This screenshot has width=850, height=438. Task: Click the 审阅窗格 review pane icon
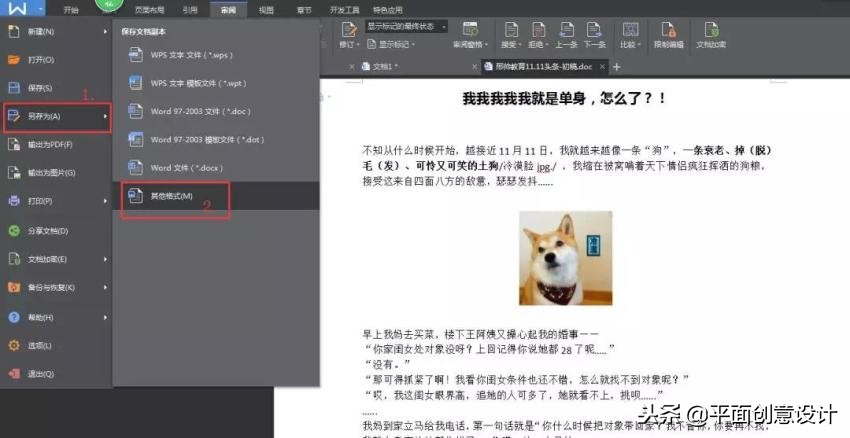470,30
